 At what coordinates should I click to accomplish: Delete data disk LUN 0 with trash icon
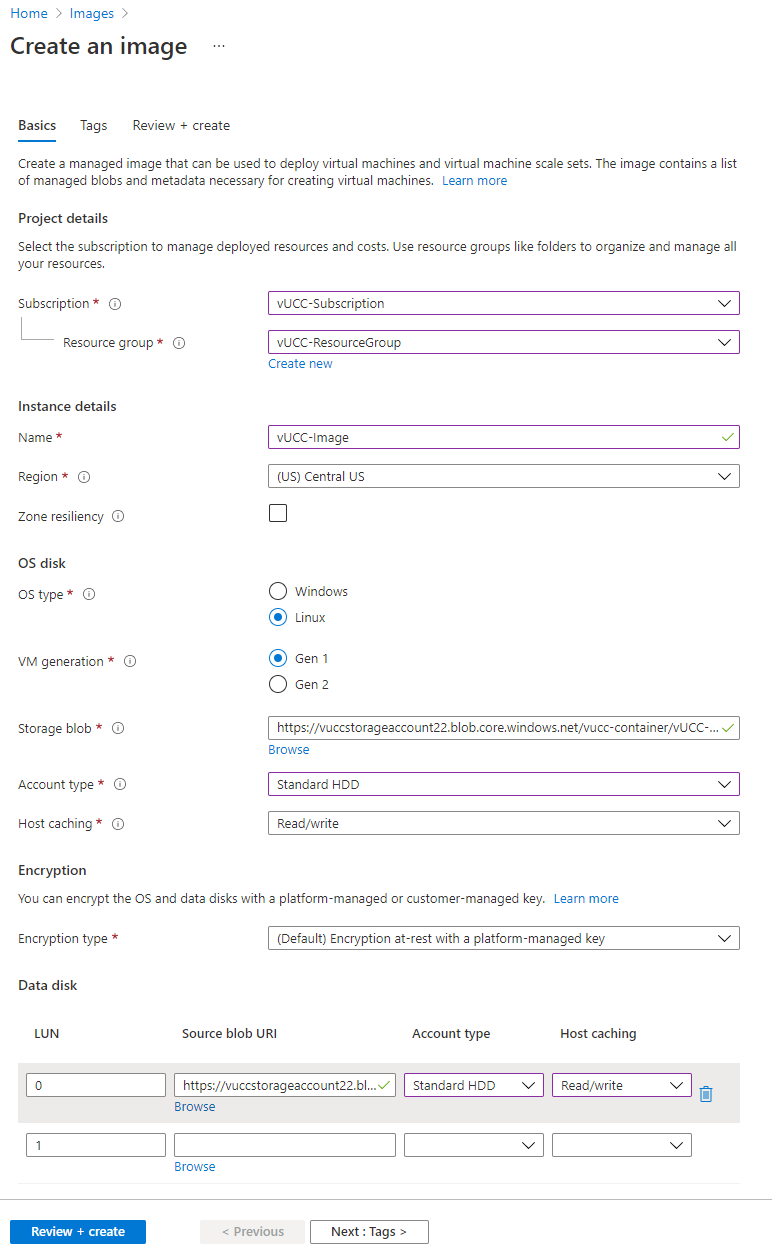click(706, 1093)
